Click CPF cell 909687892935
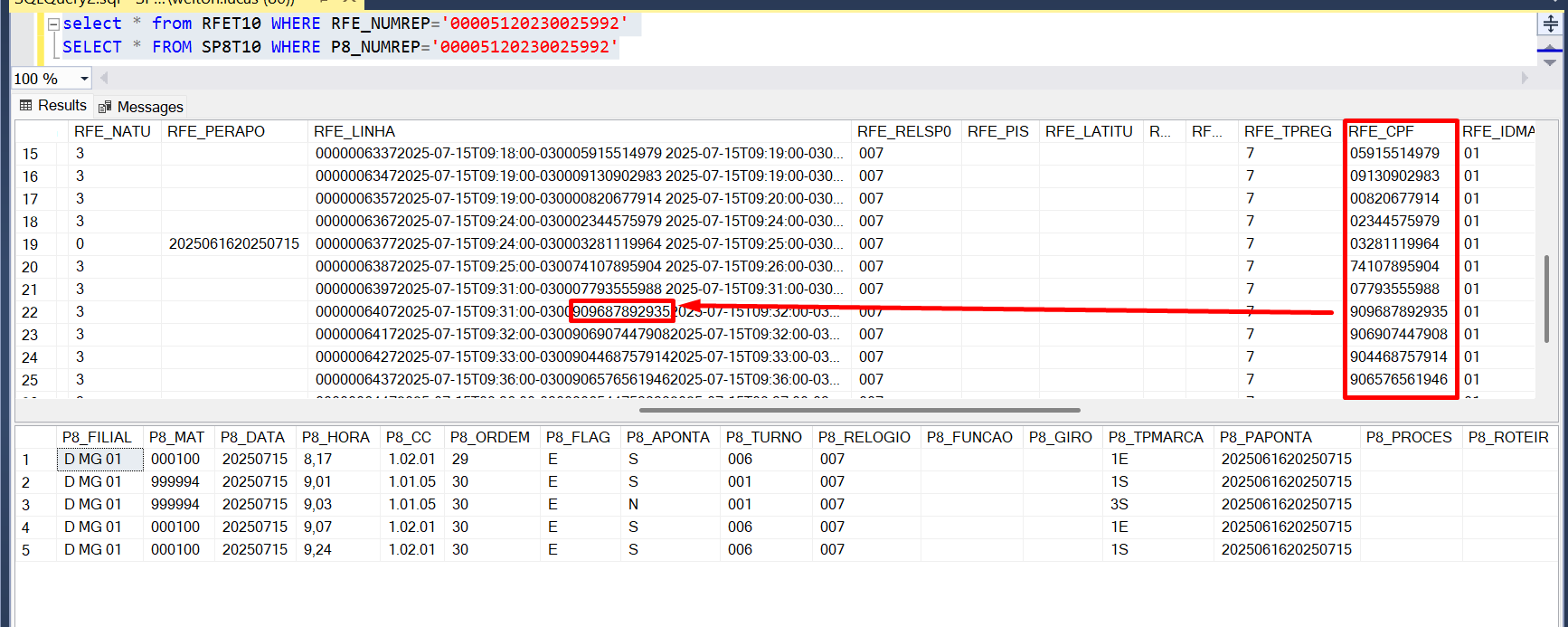The width and height of the screenshot is (1568, 627). coord(1400,312)
